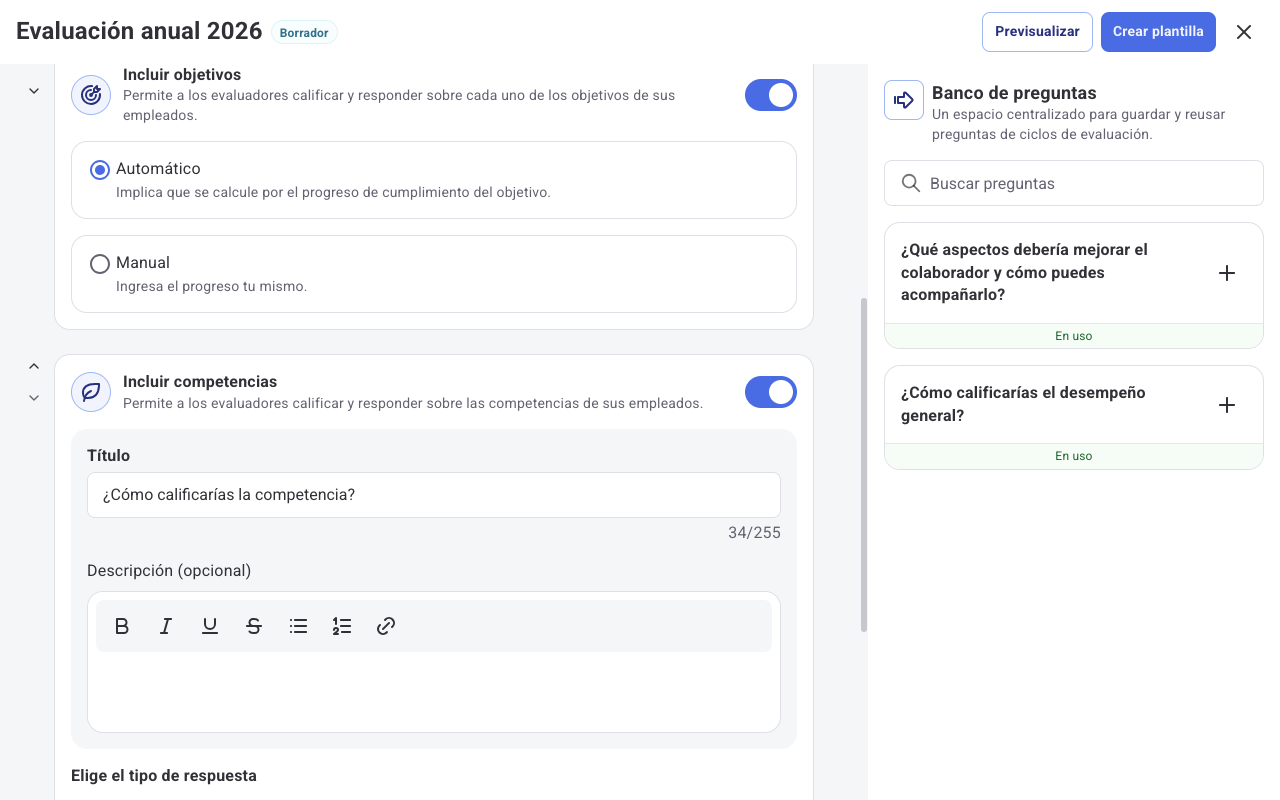Screen dimensions: 1280x800
Task: Insert a numbered list
Action: pos(342,626)
